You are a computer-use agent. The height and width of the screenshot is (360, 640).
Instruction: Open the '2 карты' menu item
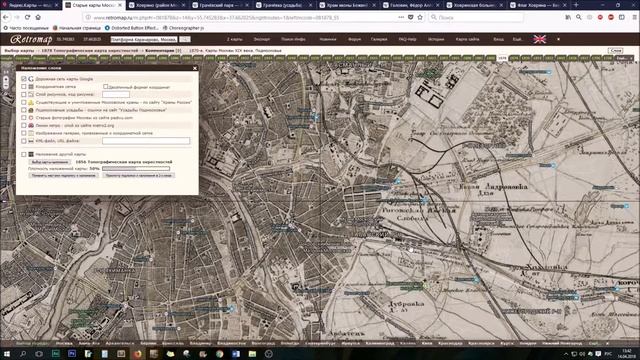(234, 39)
